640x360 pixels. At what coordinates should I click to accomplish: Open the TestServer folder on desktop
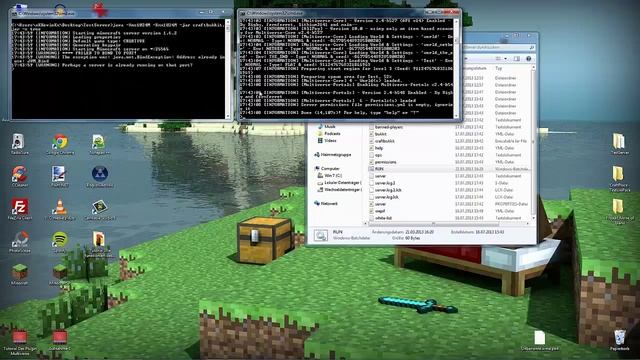click(619, 144)
